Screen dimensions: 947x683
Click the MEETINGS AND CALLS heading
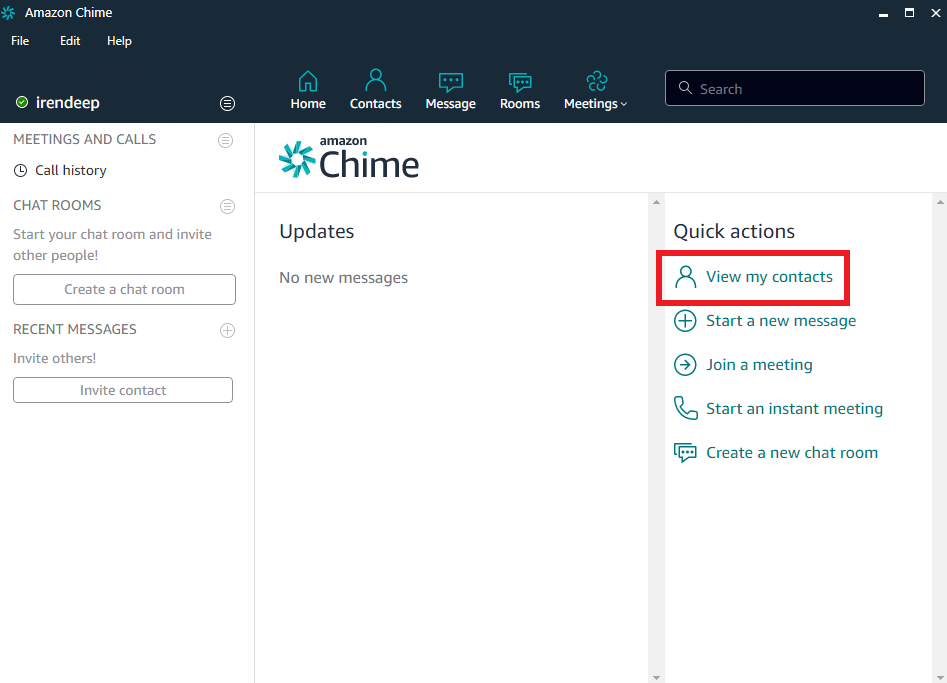[85, 139]
